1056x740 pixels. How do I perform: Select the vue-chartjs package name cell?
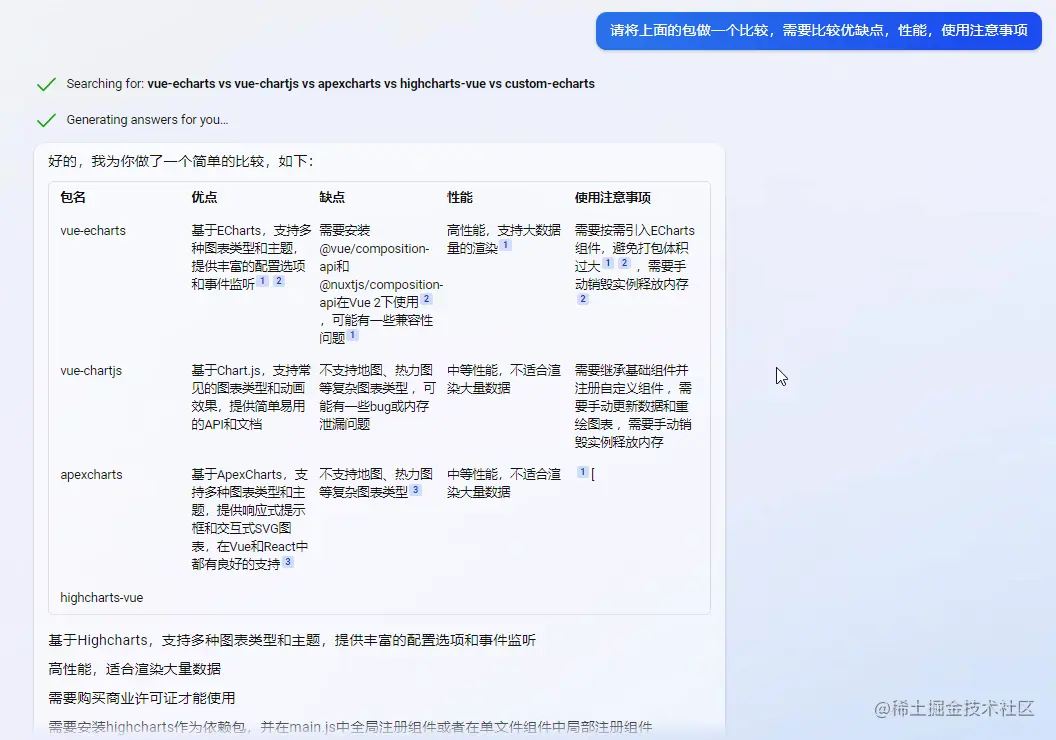(x=91, y=370)
